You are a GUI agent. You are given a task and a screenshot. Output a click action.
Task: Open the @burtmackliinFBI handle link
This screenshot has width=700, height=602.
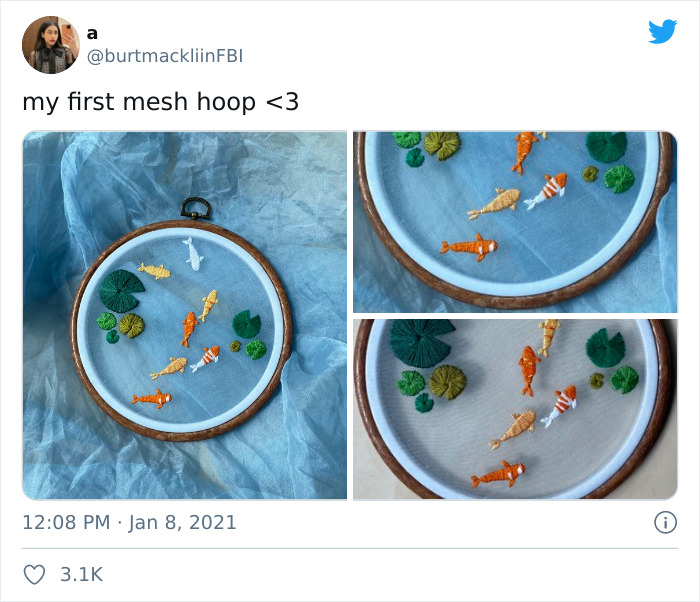tap(165, 56)
